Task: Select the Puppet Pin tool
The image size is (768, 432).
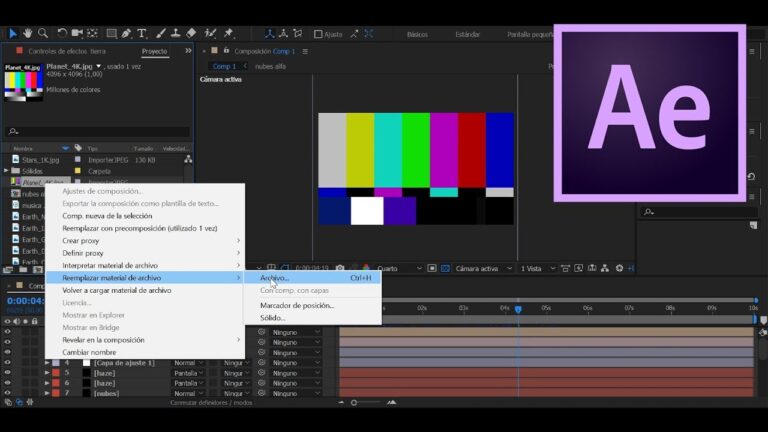Action: pos(228,33)
